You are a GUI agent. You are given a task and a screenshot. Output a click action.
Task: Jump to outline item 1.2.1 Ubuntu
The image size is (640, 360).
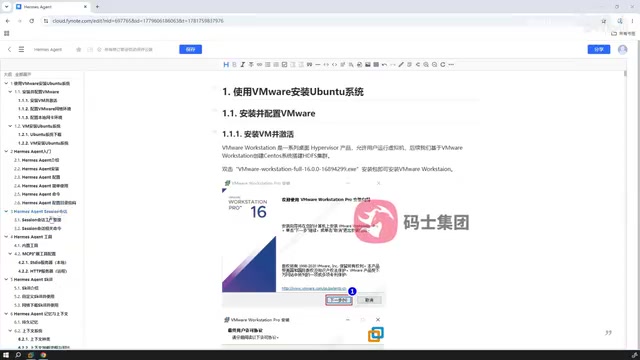40,135
